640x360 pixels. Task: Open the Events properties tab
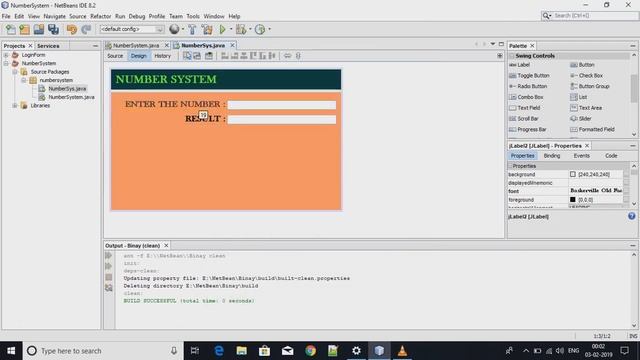(581, 156)
